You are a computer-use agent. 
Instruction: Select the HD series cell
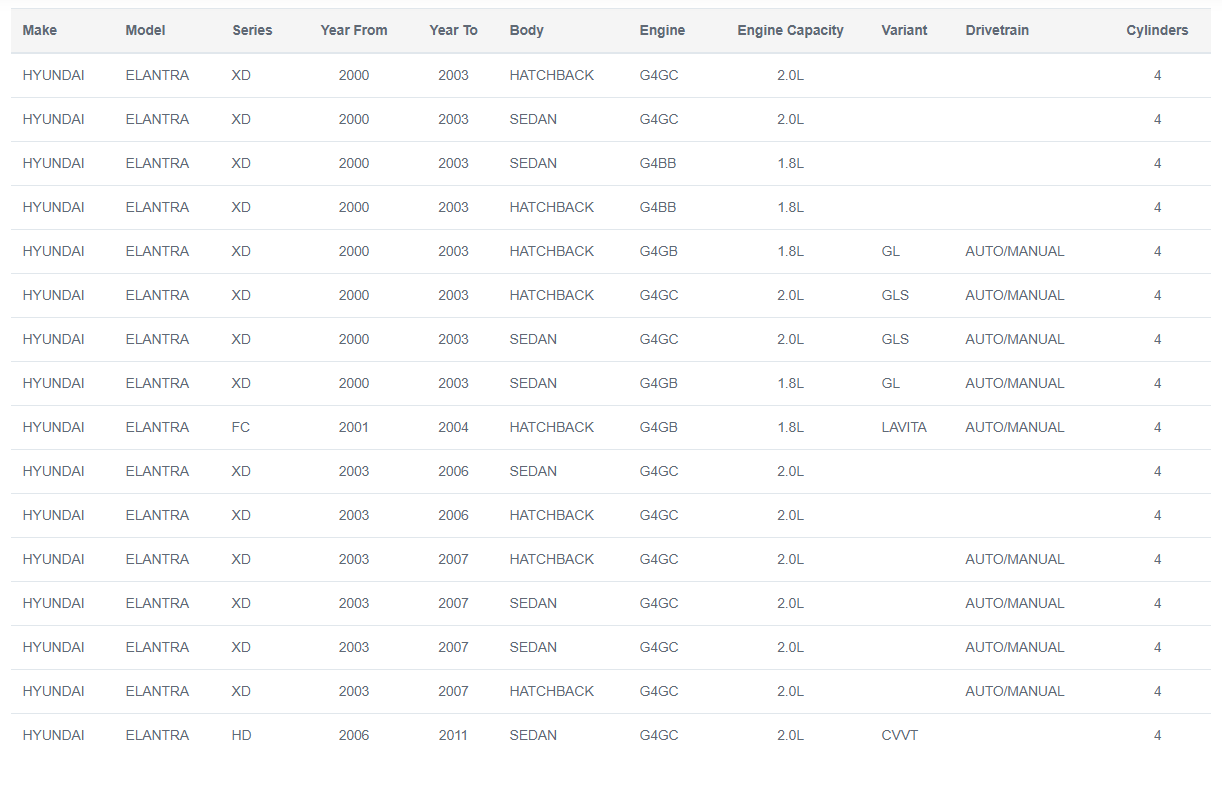pos(241,735)
